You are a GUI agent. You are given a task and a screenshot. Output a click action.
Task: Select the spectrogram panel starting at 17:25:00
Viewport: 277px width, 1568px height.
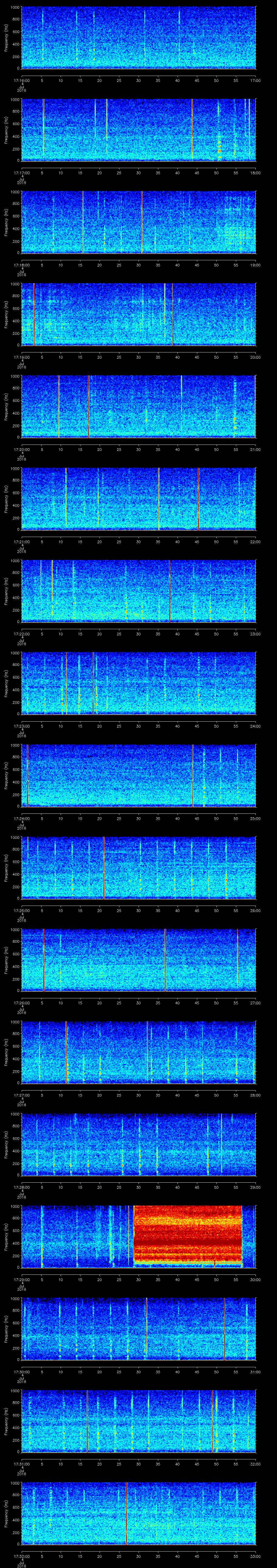pos(138,868)
